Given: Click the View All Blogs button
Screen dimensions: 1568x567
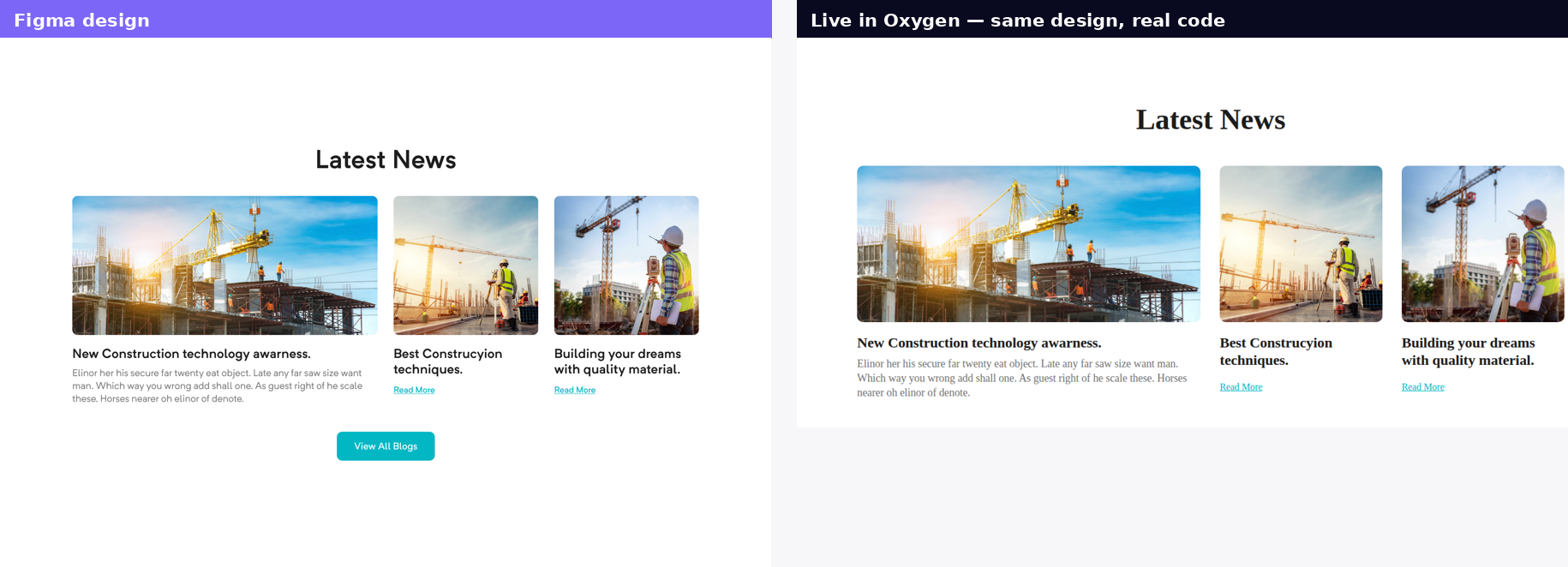Looking at the screenshot, I should coord(386,446).
